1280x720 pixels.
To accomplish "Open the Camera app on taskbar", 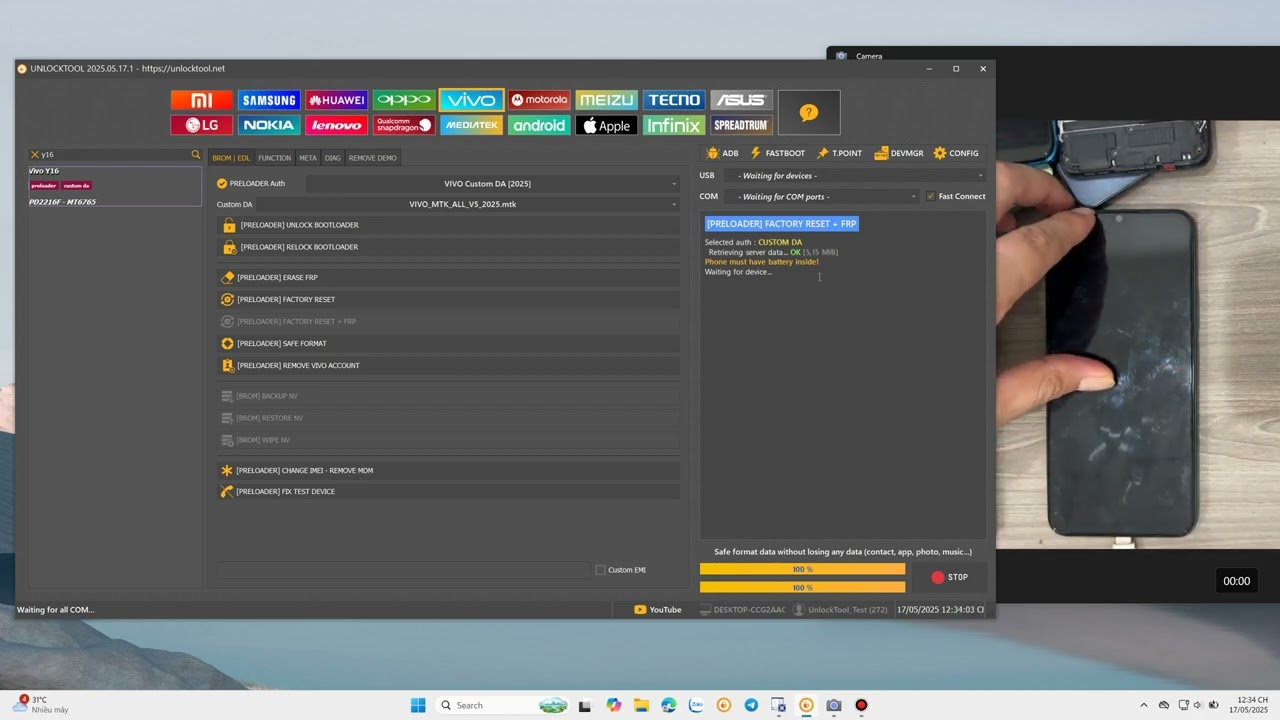I will 834,705.
